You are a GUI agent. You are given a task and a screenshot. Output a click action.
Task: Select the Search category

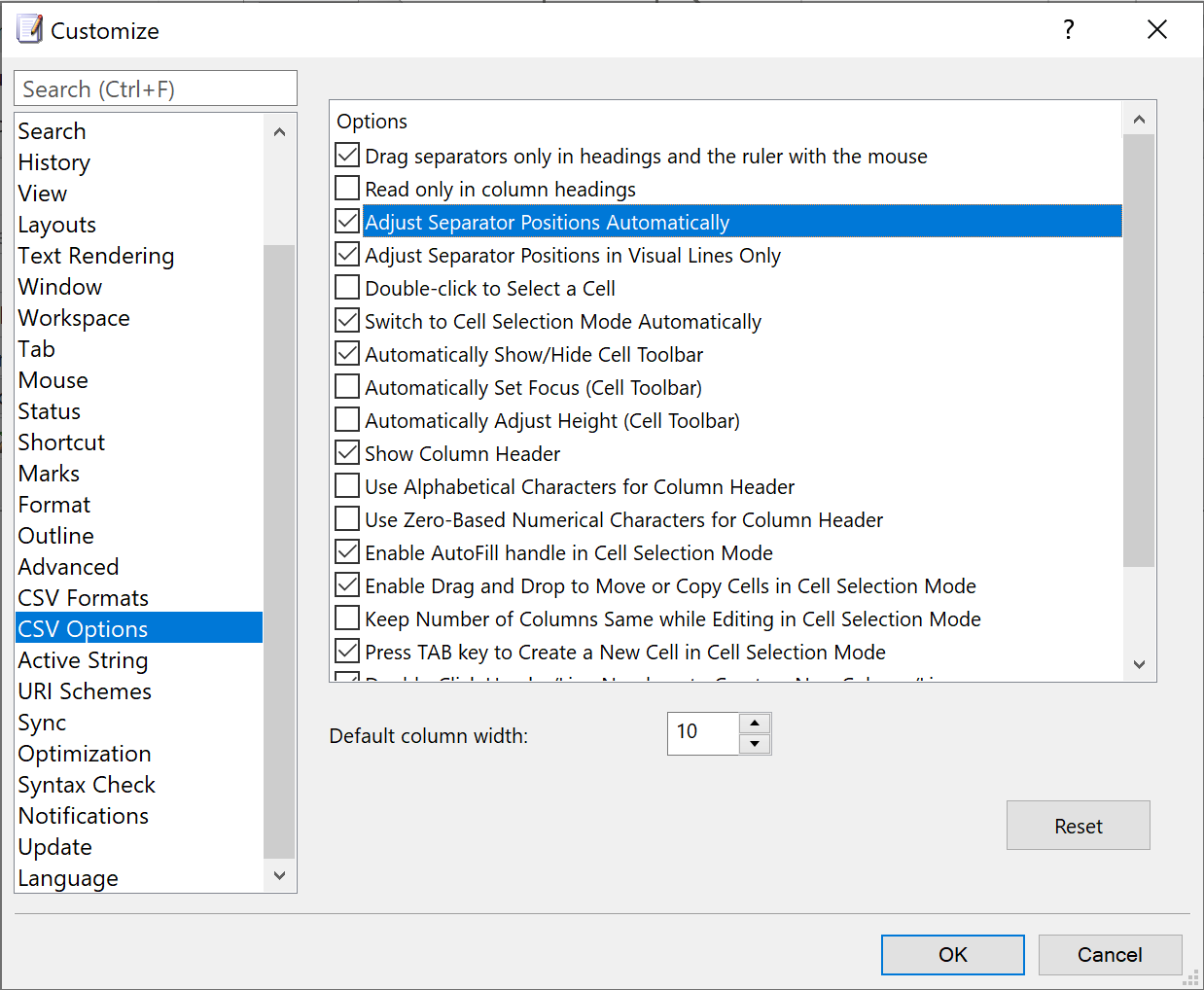[x=139, y=130]
